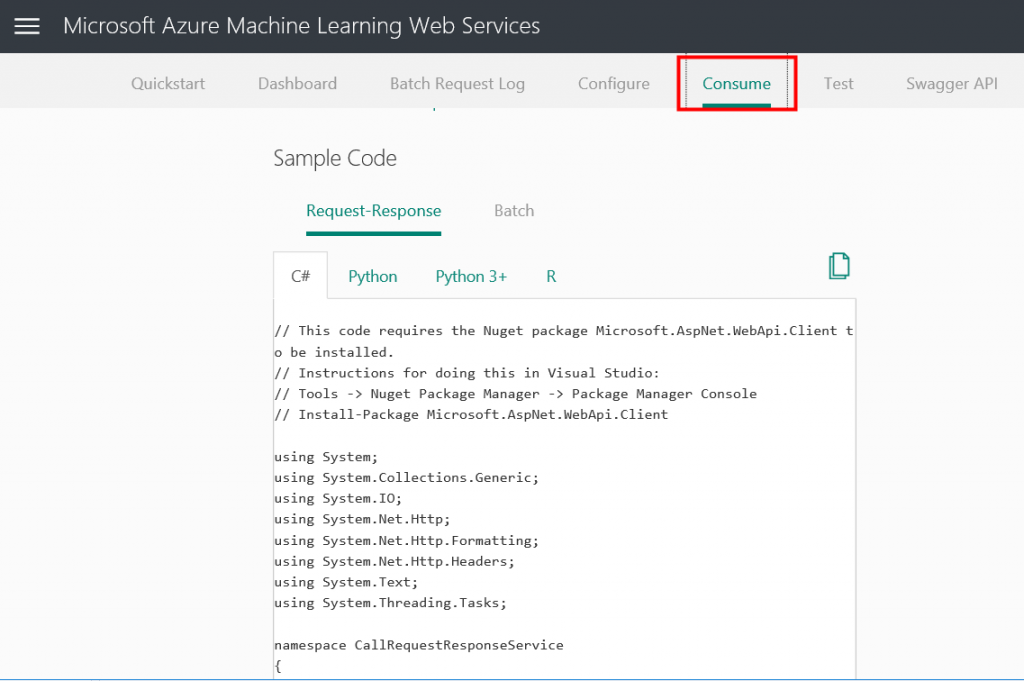This screenshot has width=1024, height=681.
Task: Show the Python sample code
Action: point(372,277)
